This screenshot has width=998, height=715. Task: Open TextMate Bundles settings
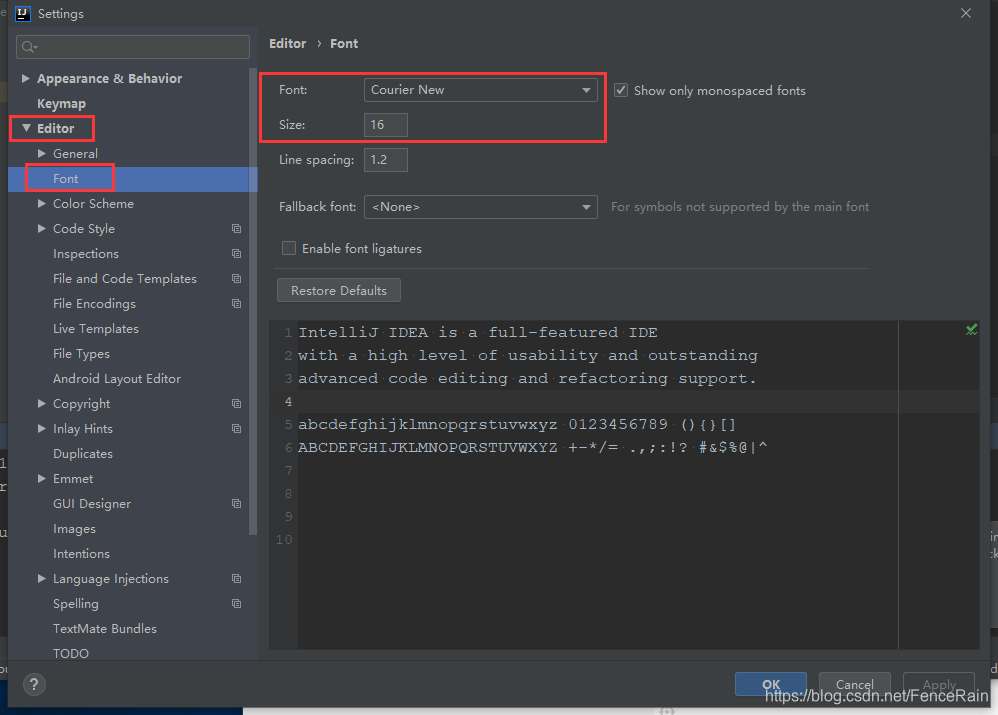click(x=104, y=628)
